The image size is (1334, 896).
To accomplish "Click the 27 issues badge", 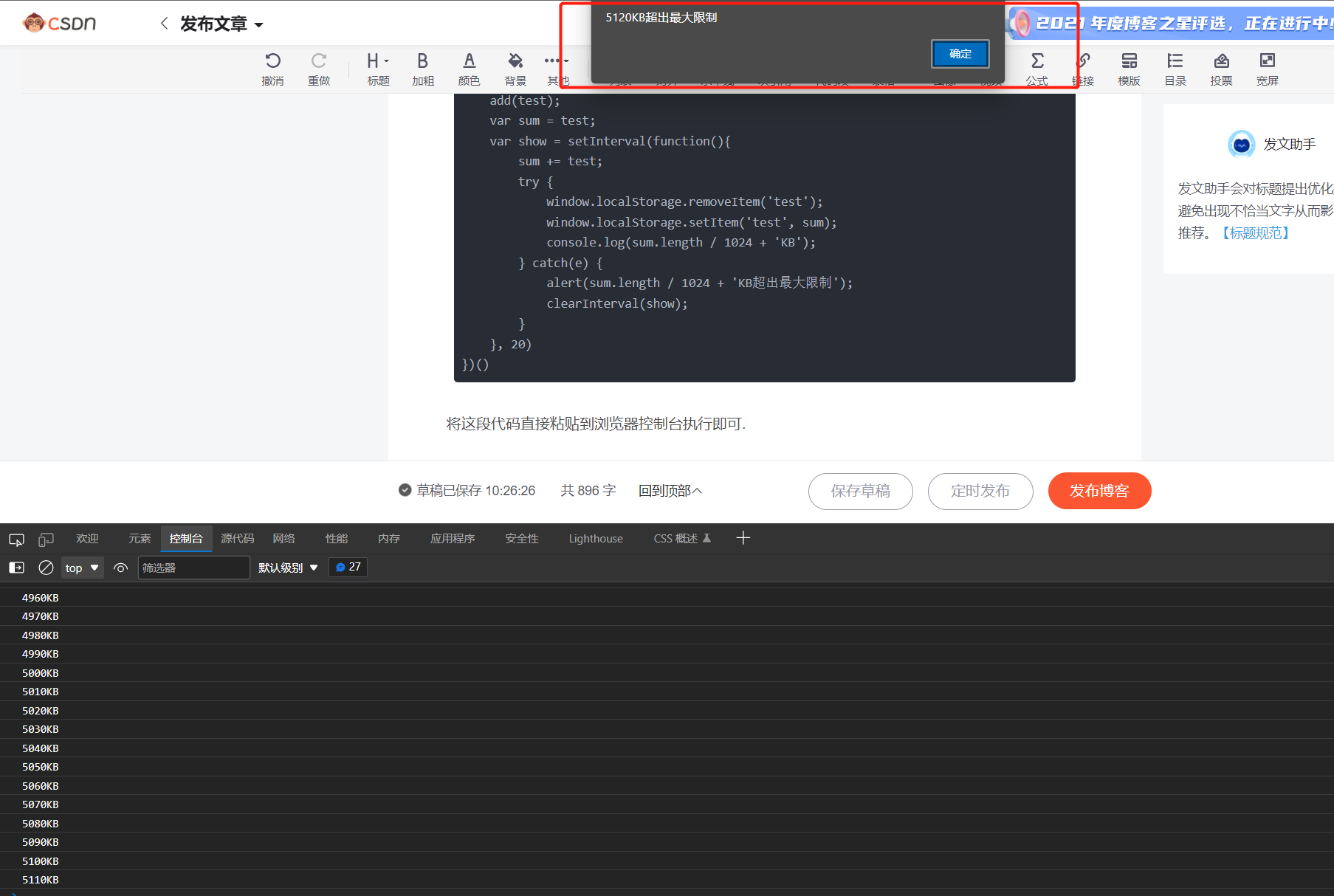I will pos(348,567).
